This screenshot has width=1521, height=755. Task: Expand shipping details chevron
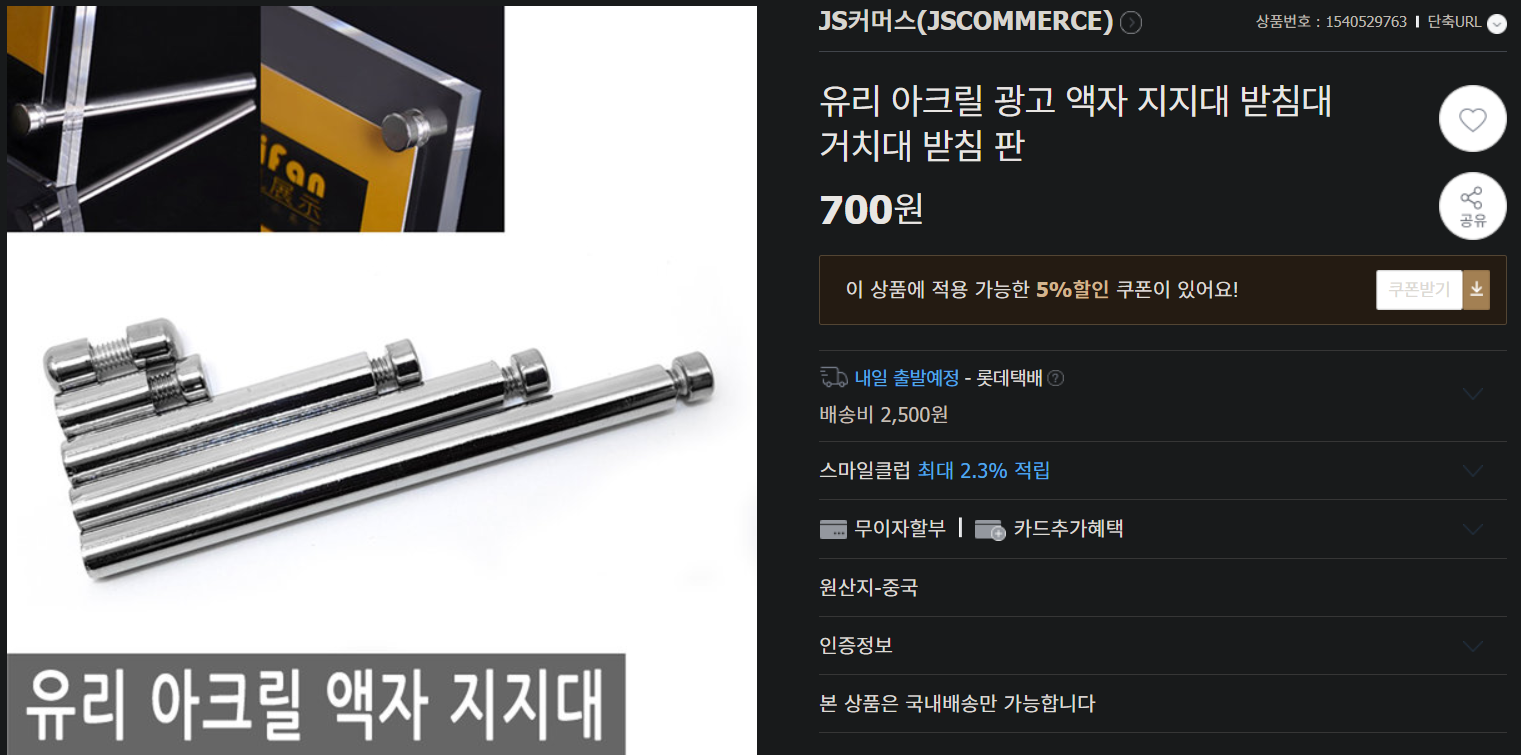[x=1472, y=394]
